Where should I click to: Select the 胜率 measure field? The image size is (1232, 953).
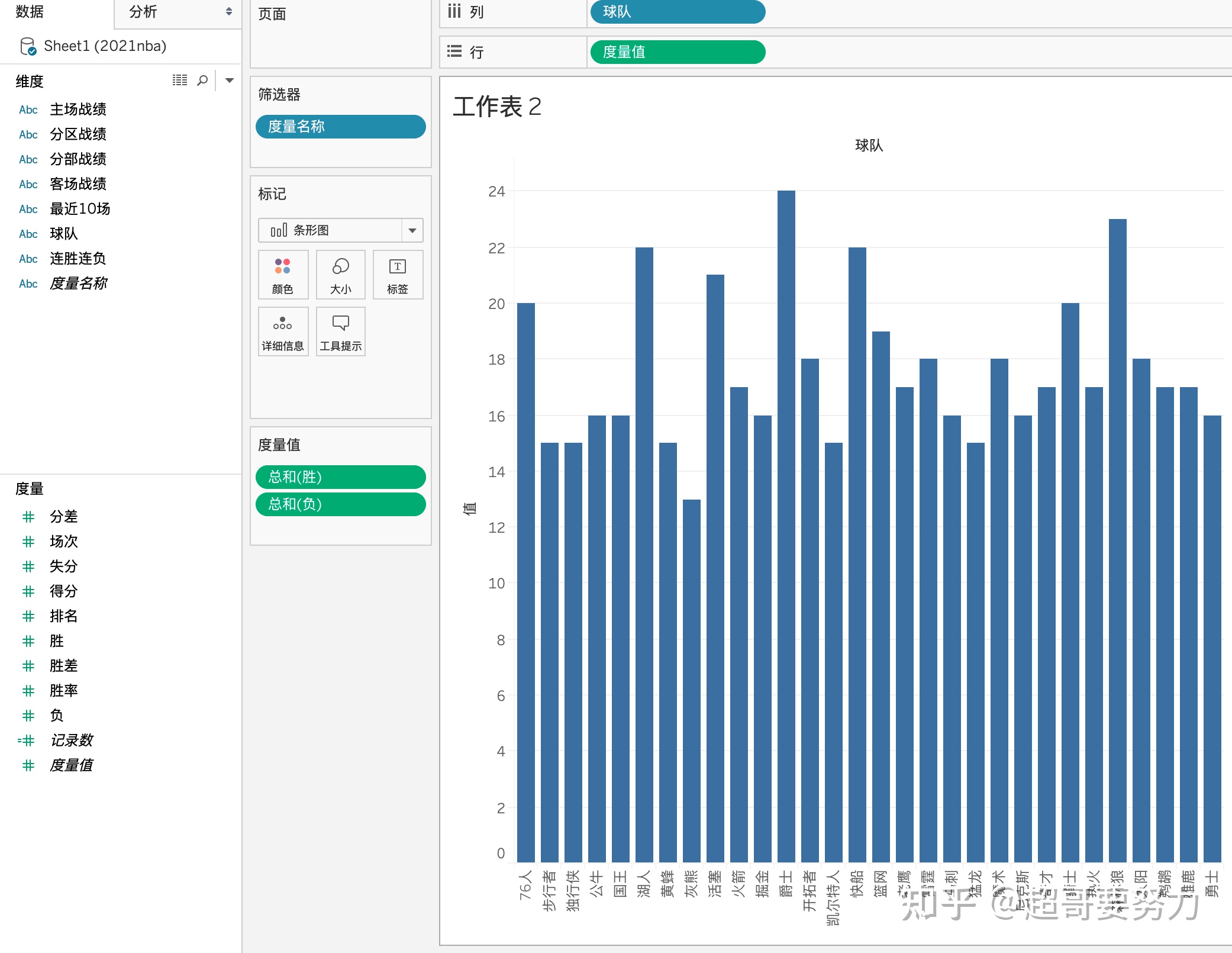click(64, 691)
